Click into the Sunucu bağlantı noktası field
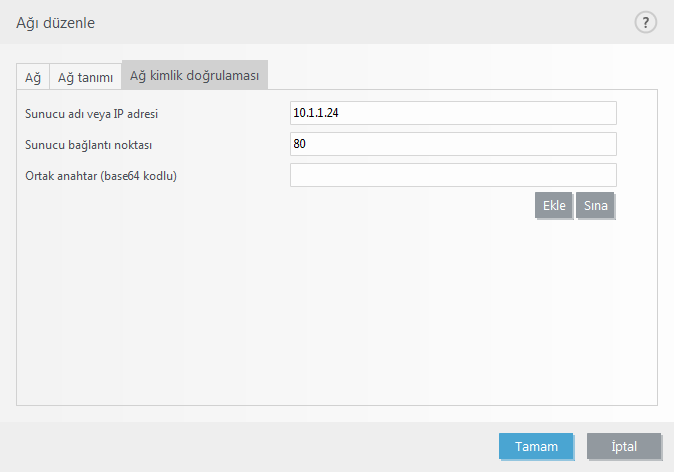The height and width of the screenshot is (472, 674). 453,144
